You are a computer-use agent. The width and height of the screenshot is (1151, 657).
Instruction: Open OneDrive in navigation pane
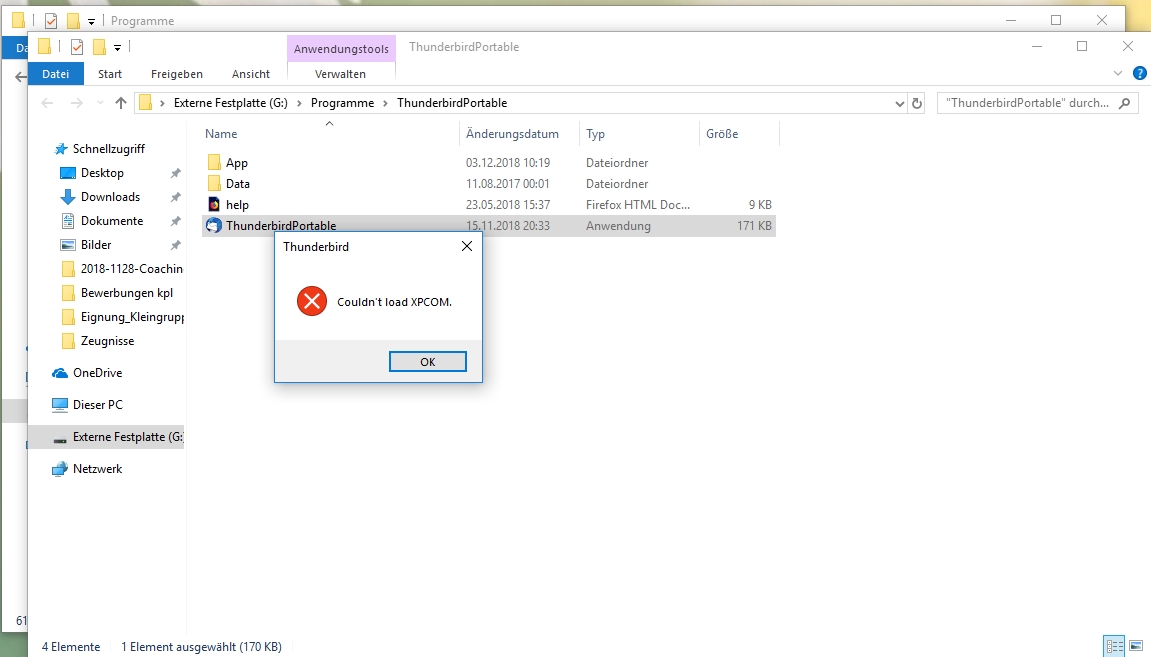[x=98, y=373]
